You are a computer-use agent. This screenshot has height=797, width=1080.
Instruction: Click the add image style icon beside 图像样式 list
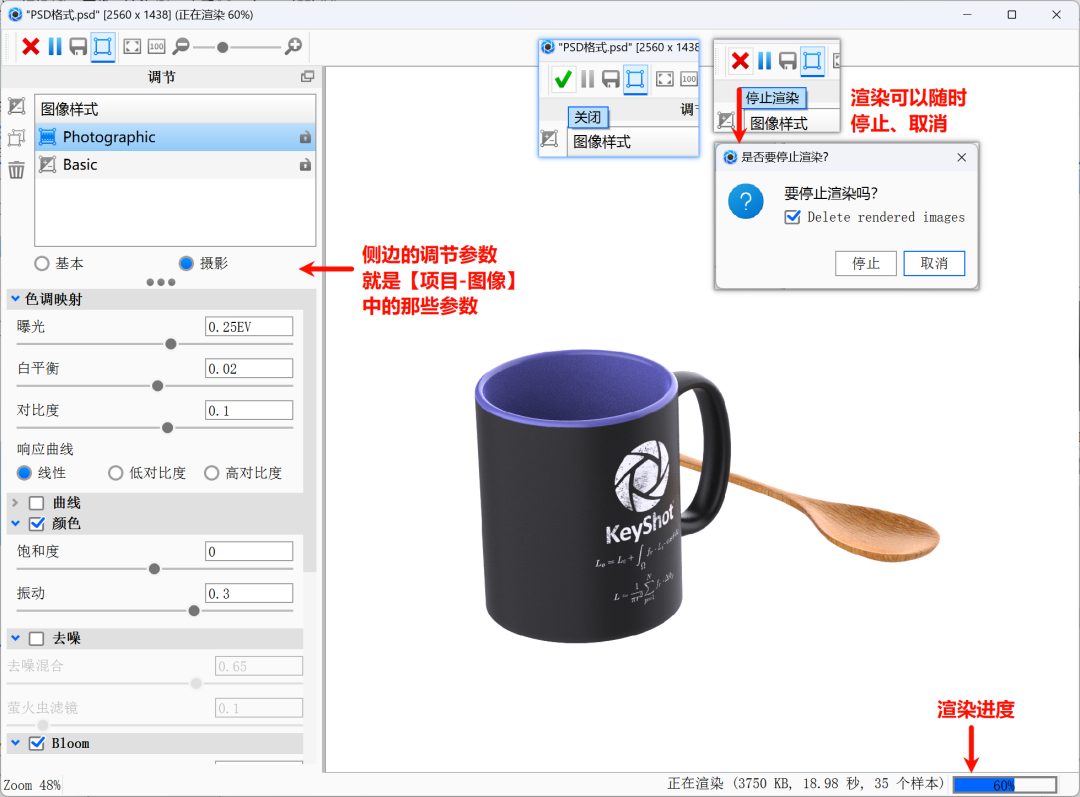17,106
